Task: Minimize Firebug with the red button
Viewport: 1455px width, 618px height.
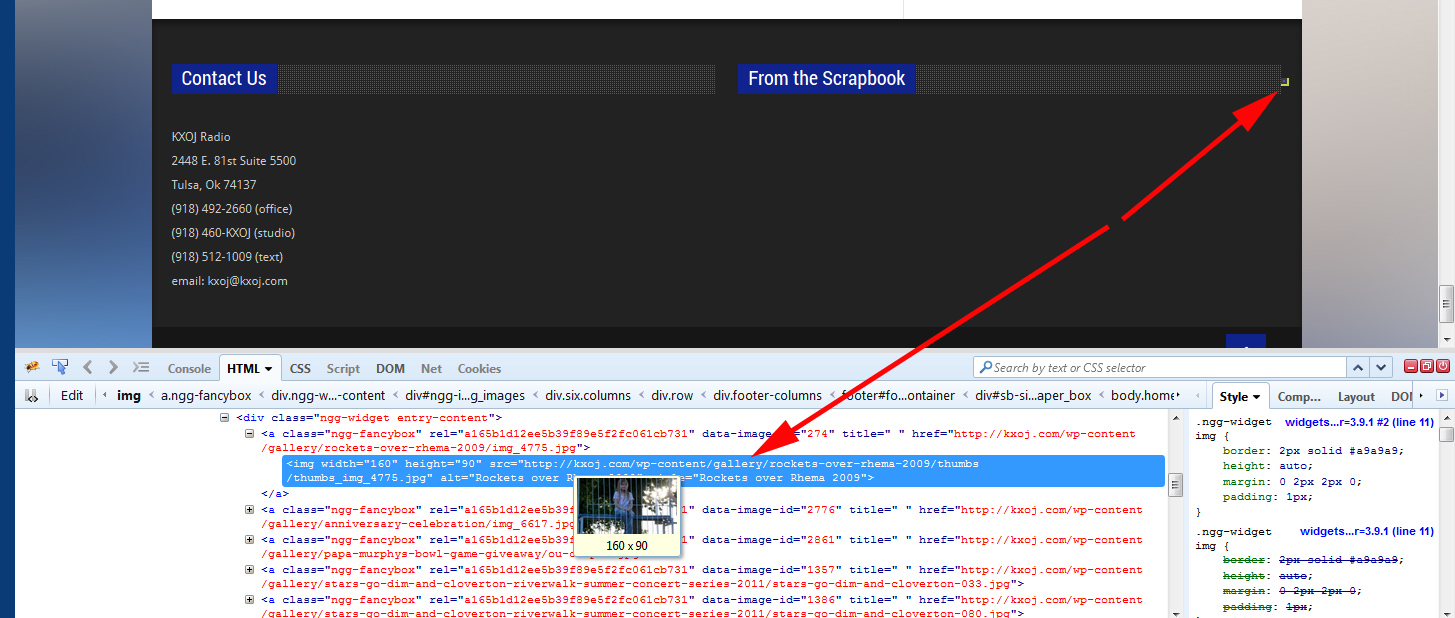Action: (1411, 367)
